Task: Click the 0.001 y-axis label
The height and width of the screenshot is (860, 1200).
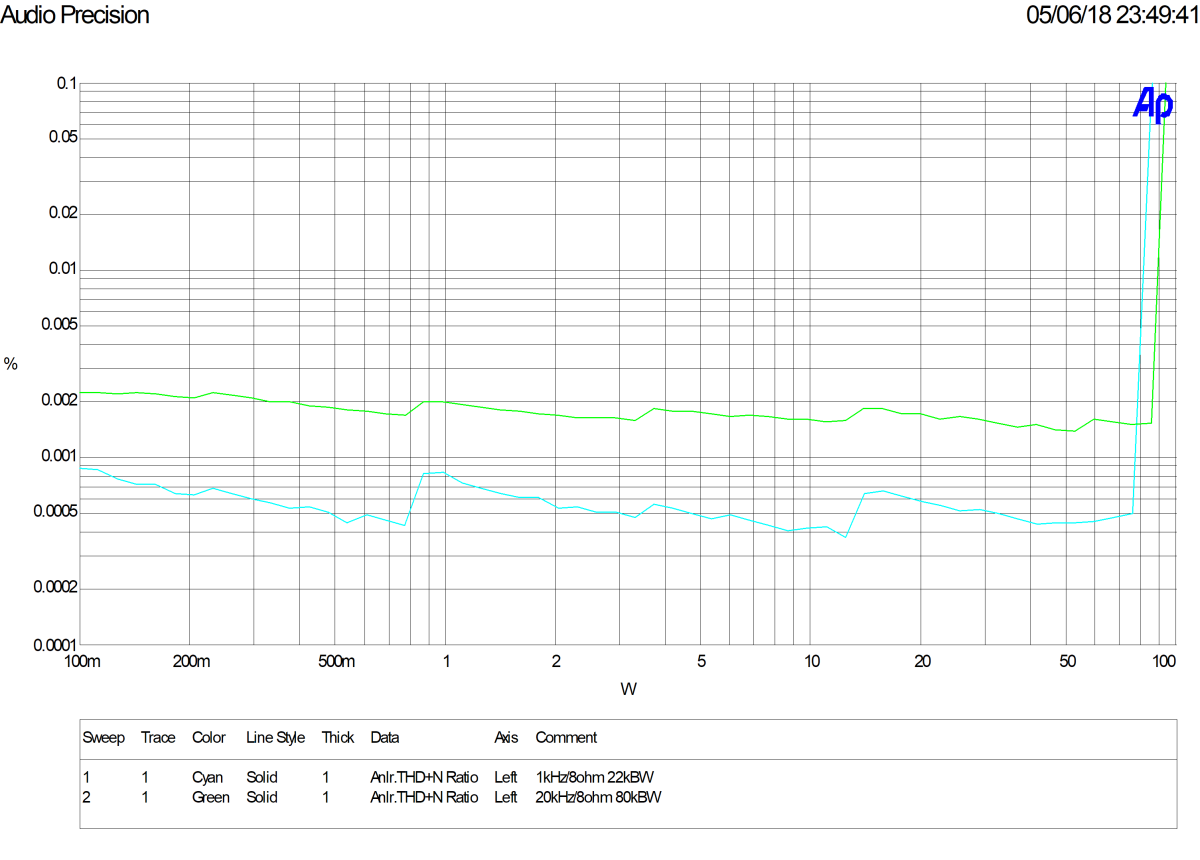Action: coord(59,456)
